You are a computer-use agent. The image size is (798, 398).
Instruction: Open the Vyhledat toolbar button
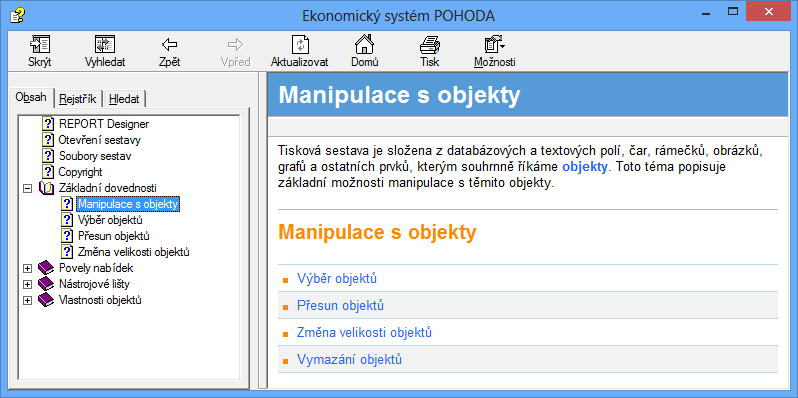point(105,51)
